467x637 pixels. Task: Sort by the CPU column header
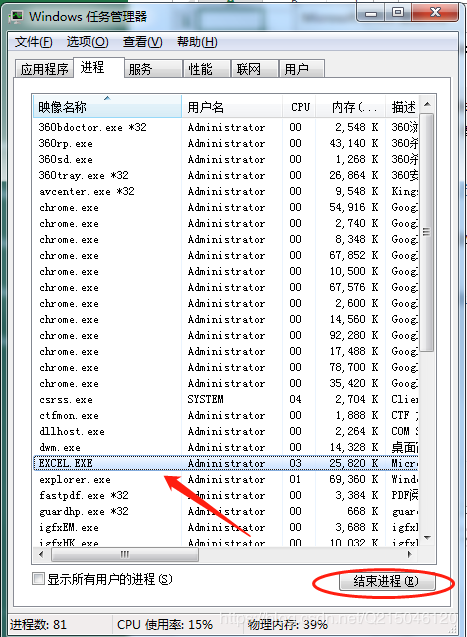pos(300,107)
